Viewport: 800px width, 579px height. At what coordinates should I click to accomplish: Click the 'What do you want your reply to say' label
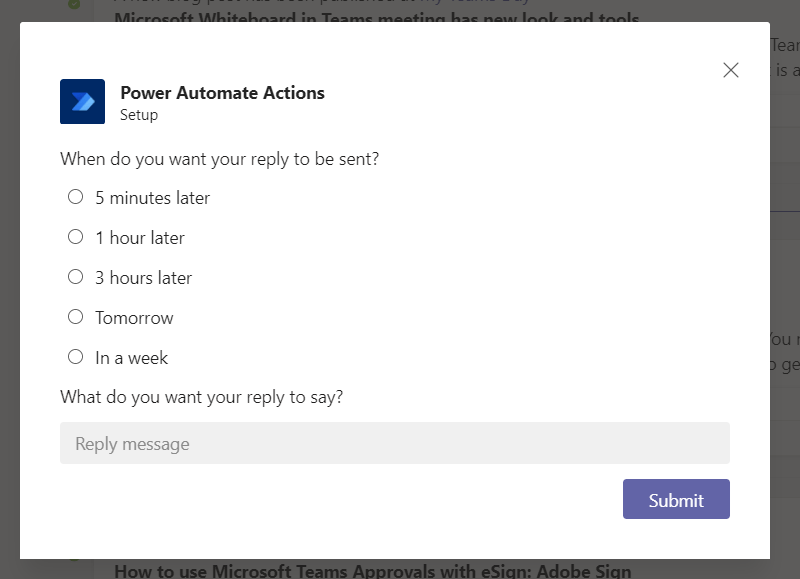201,397
